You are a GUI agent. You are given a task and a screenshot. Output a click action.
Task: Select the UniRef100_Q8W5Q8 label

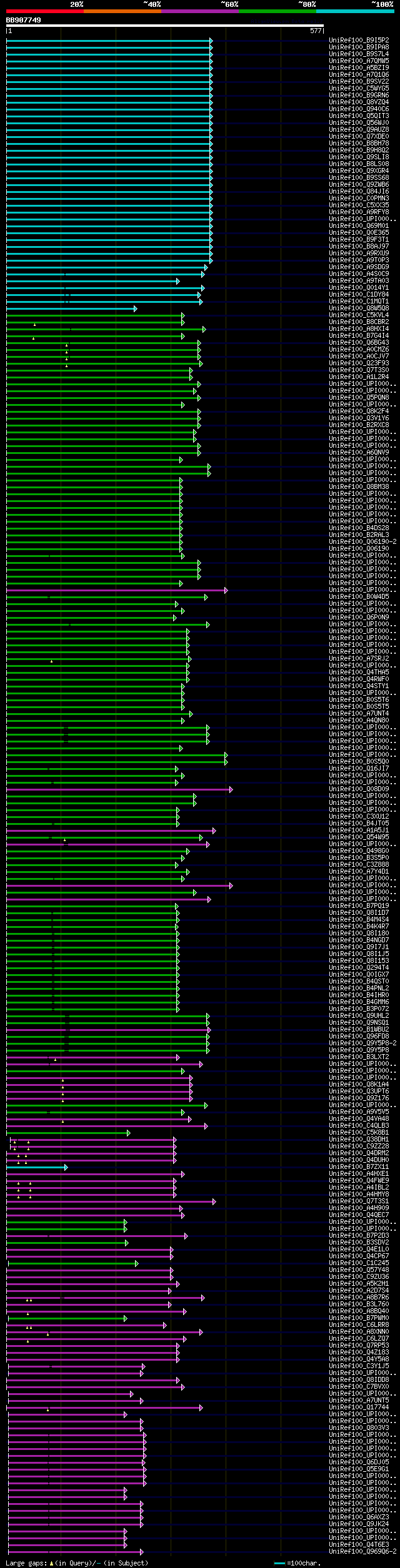(x=359, y=308)
